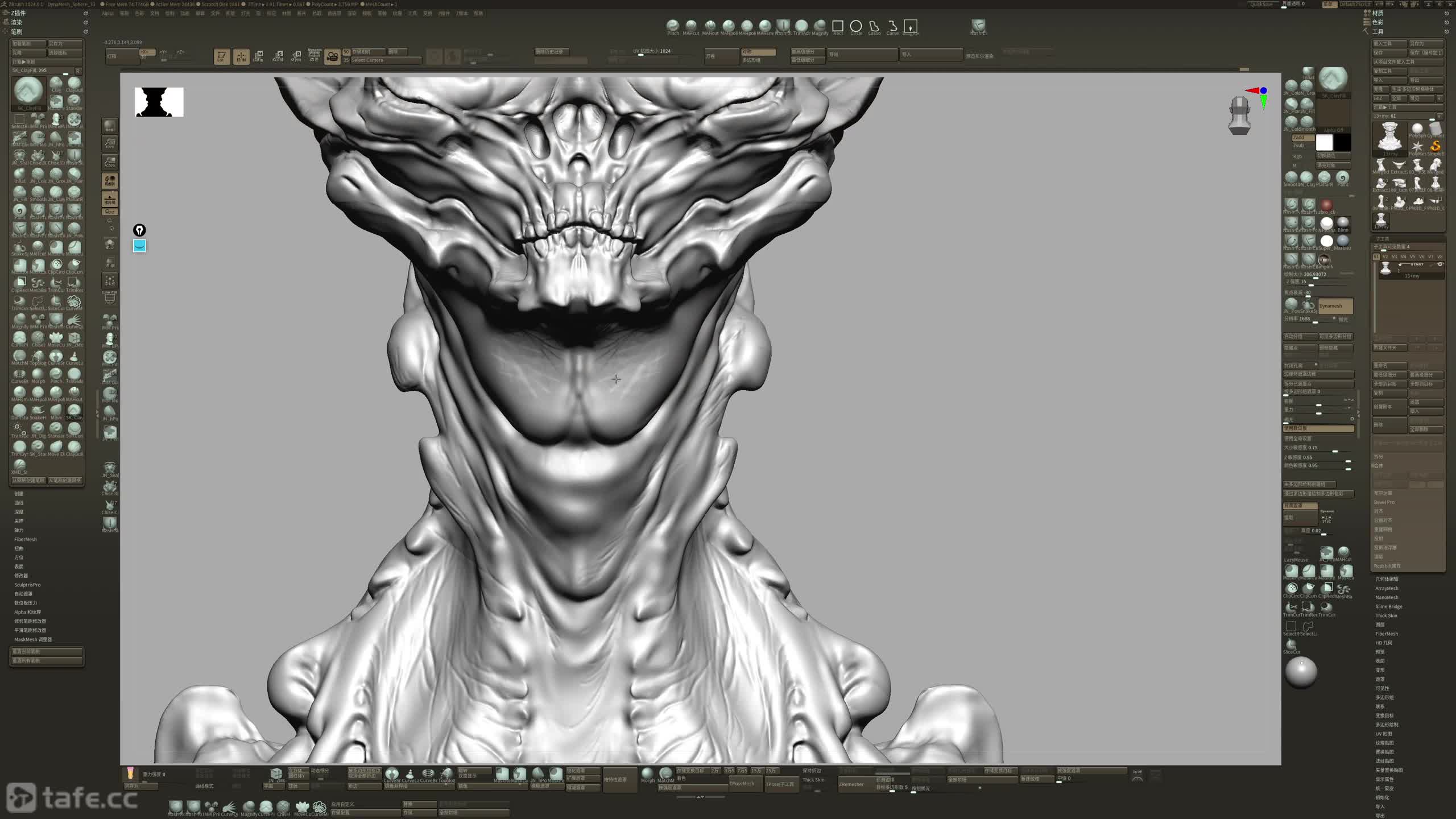The image size is (1456, 819).
Task: Switch to the Scale mode icon
Action: pos(278,56)
